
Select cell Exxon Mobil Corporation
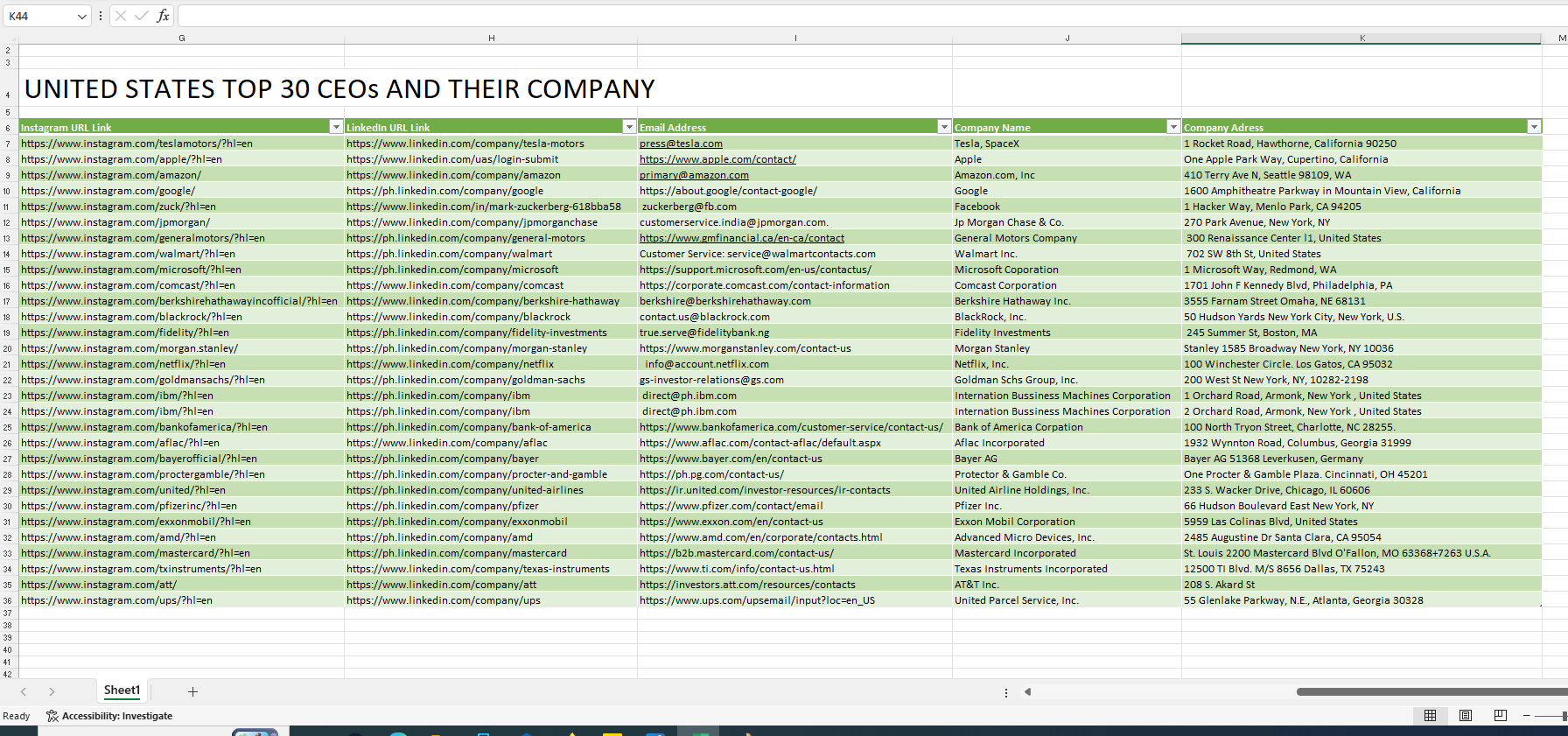(1067, 522)
